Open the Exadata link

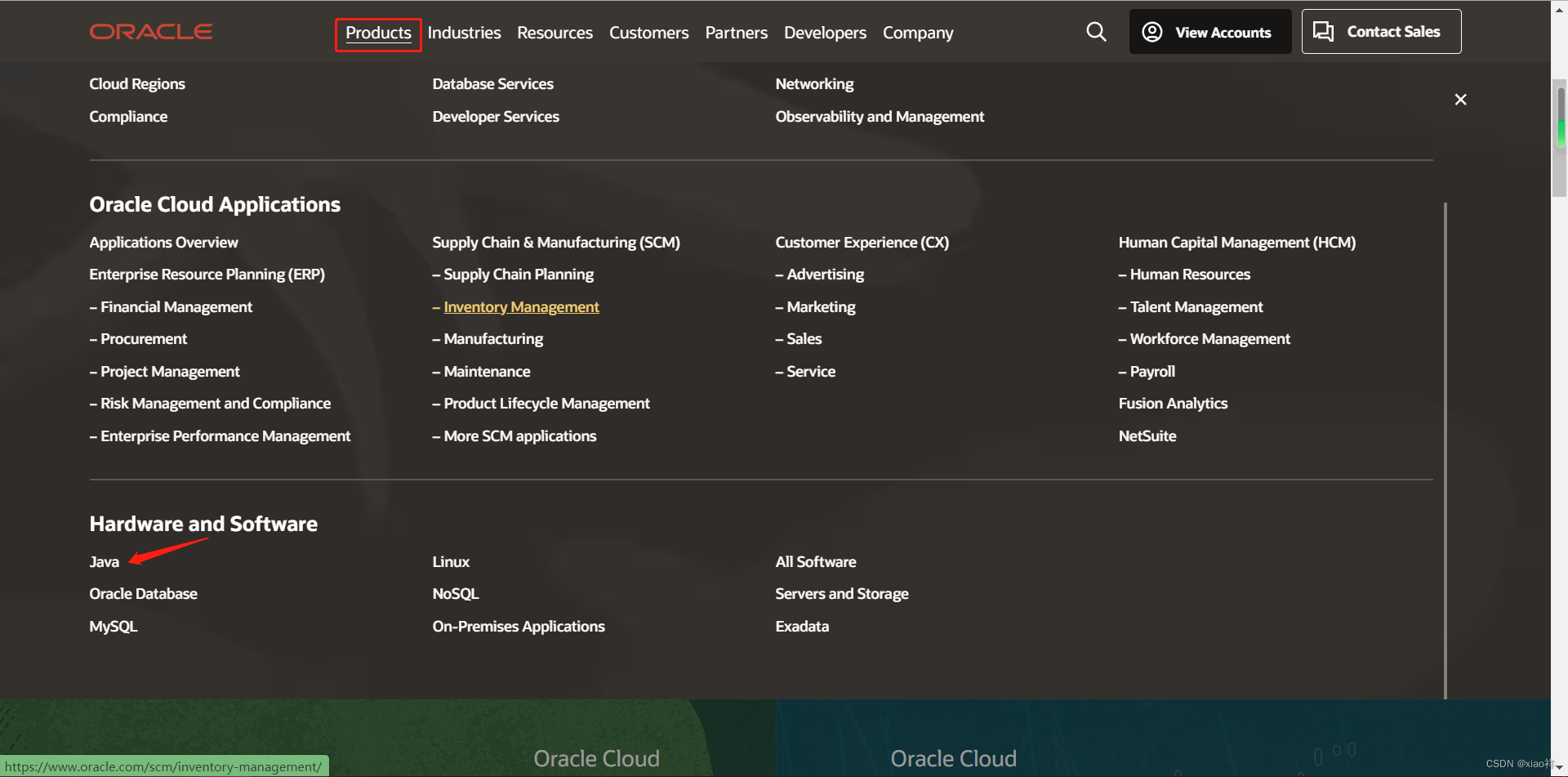[802, 627]
